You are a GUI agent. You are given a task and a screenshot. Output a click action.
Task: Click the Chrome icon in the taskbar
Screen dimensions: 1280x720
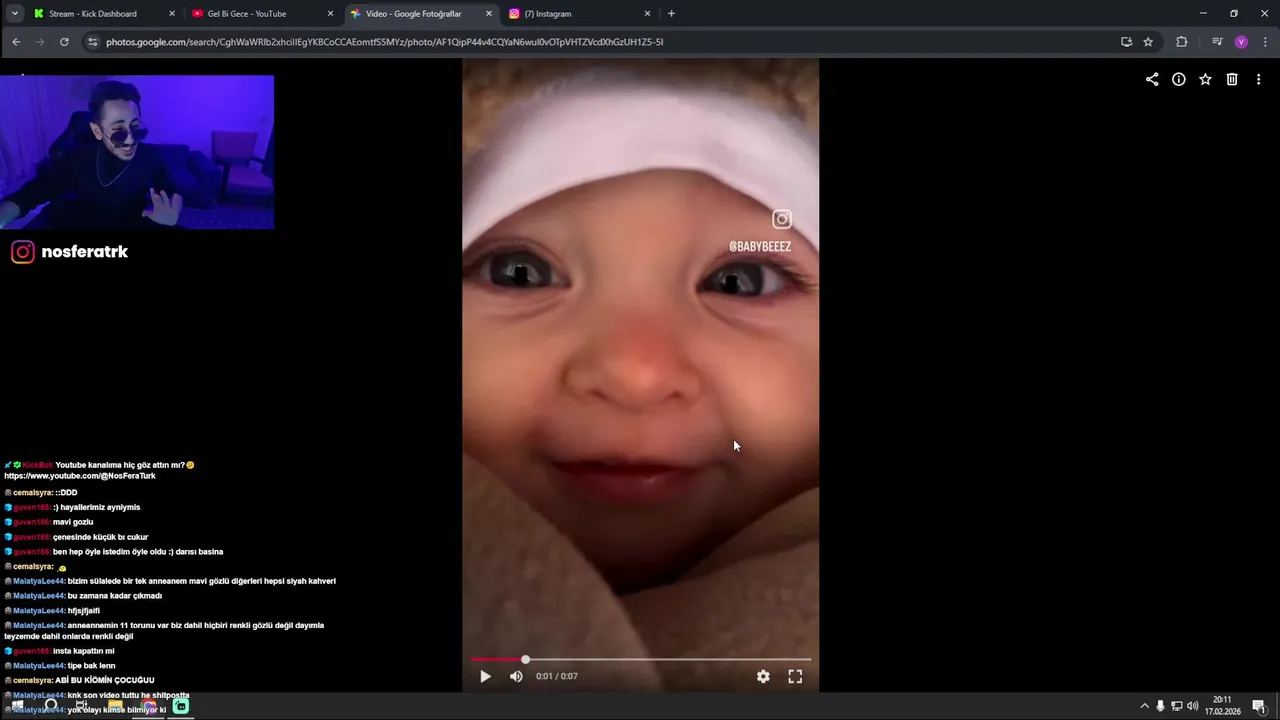148,706
